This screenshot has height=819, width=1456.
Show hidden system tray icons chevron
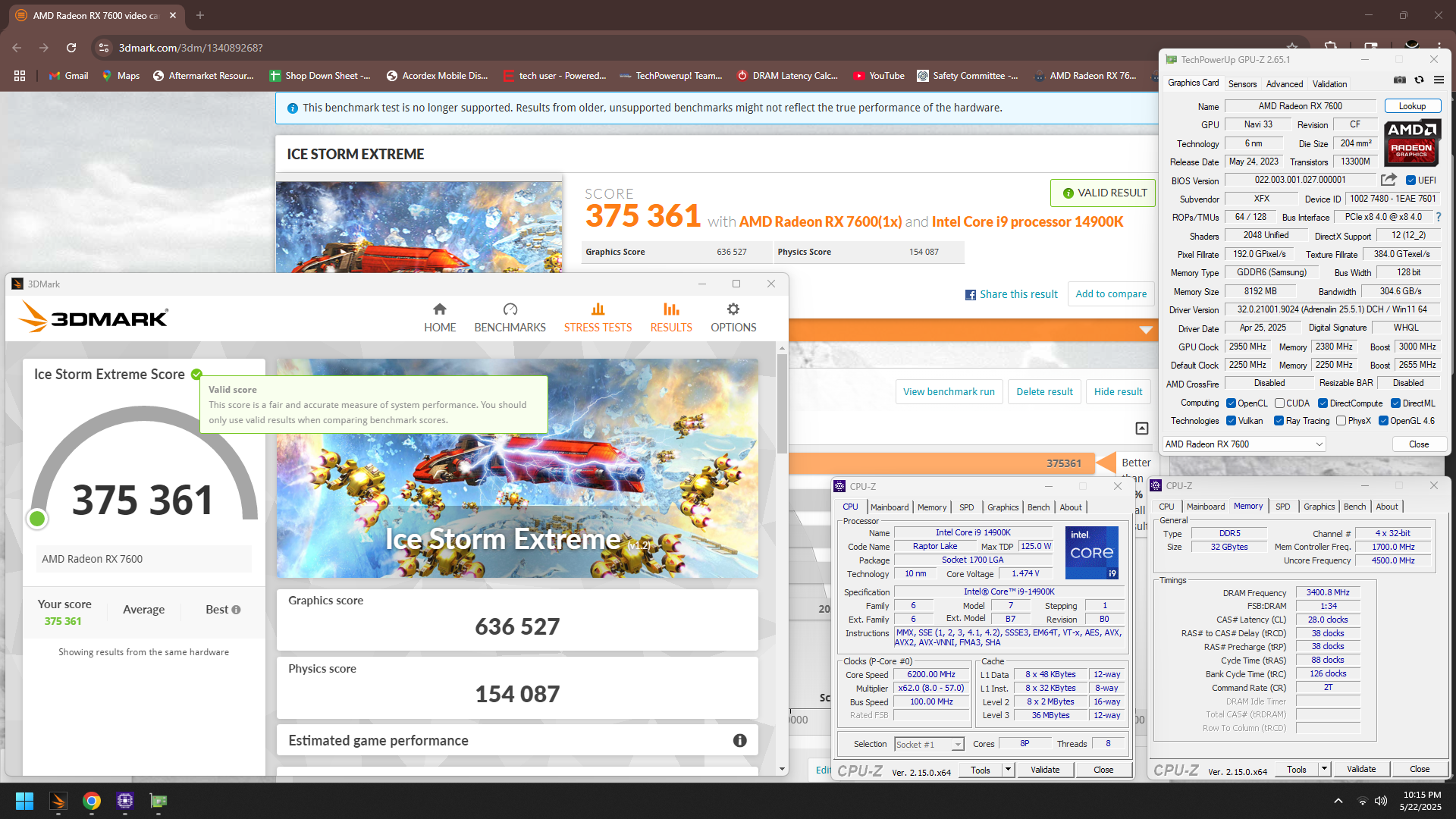[1338, 801]
